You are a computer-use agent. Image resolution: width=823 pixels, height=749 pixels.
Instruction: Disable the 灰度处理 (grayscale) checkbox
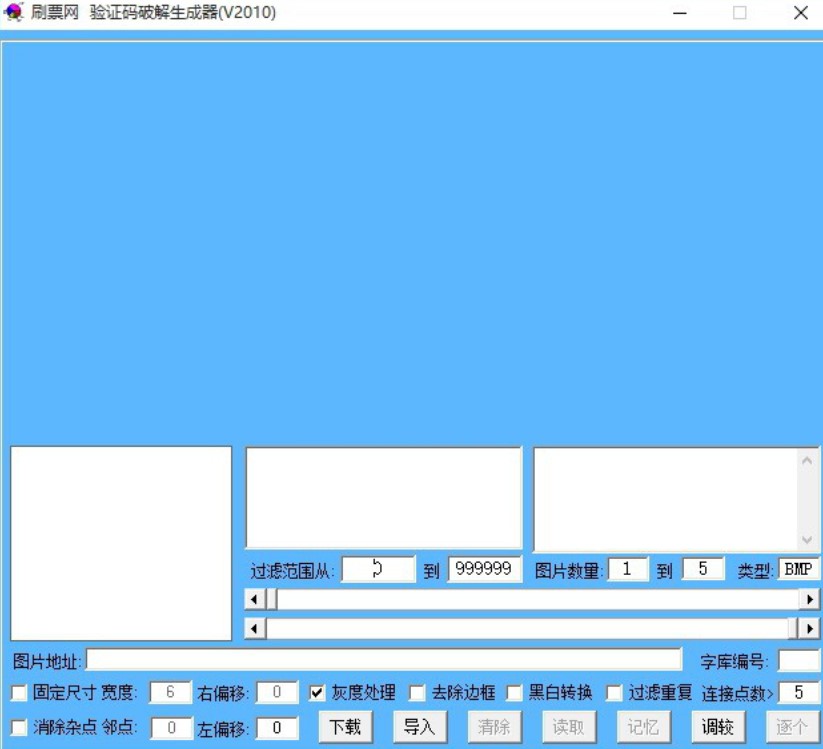(317, 691)
